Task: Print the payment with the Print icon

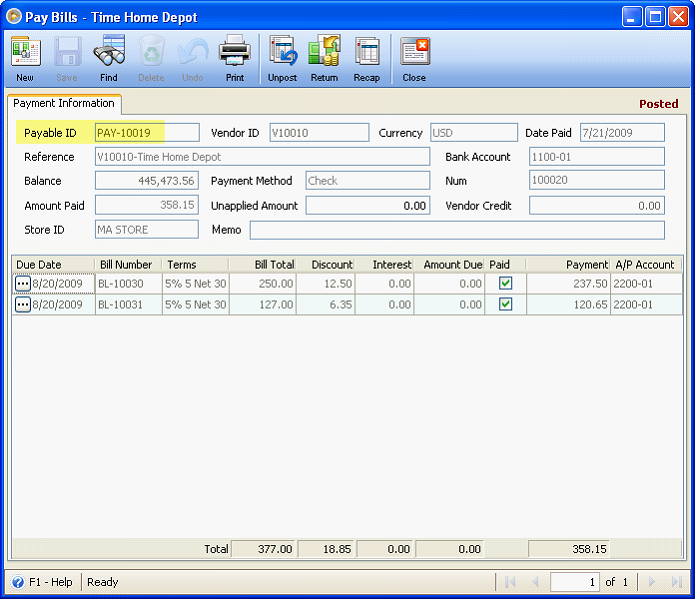Action: [x=234, y=58]
